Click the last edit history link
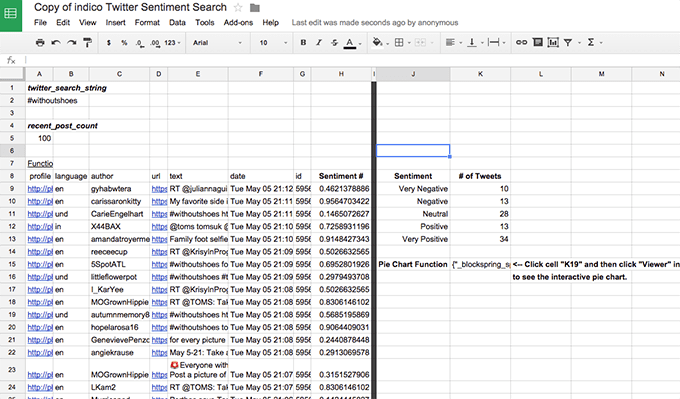The image size is (680, 399). point(375,23)
